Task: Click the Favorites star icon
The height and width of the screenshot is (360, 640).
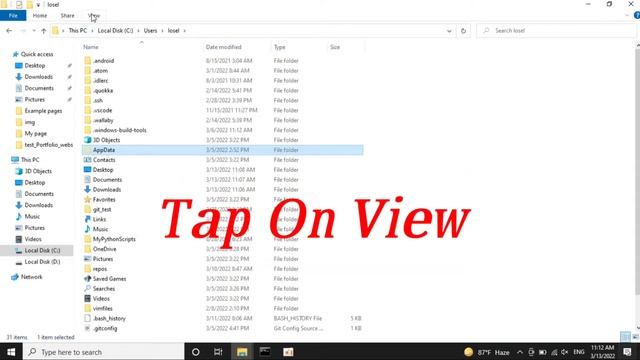Action: [87, 199]
